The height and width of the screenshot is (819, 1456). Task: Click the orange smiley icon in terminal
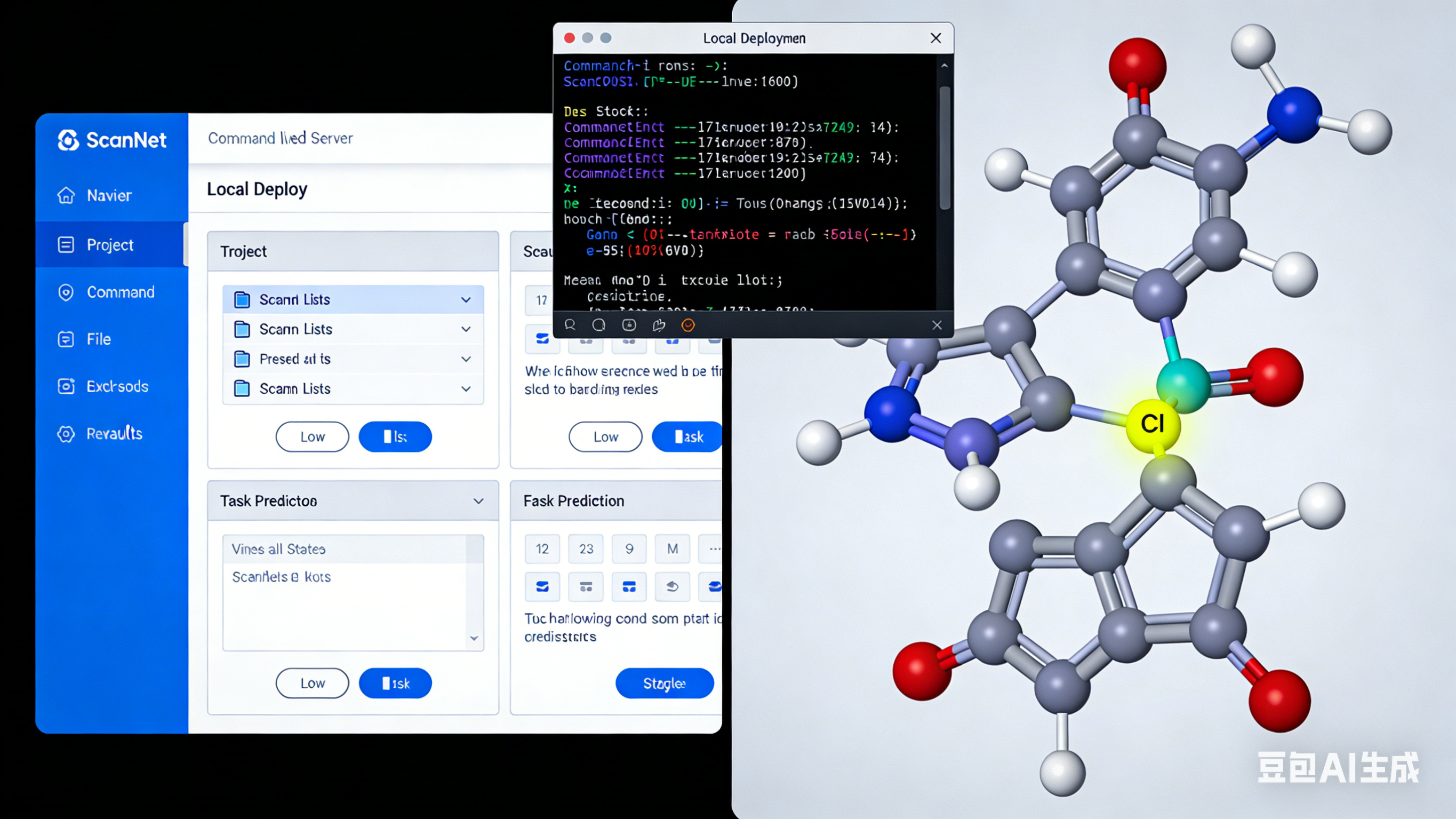pos(688,324)
